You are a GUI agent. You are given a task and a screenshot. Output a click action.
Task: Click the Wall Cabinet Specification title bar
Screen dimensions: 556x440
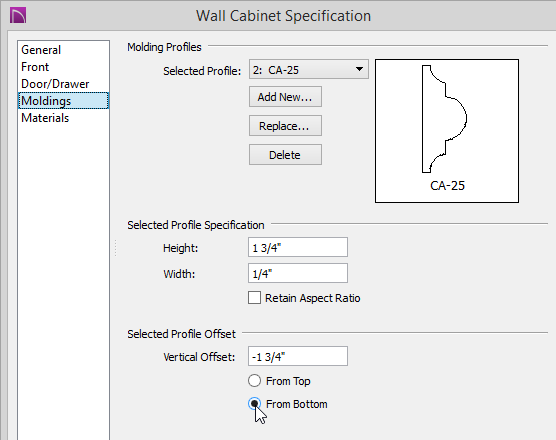click(283, 16)
